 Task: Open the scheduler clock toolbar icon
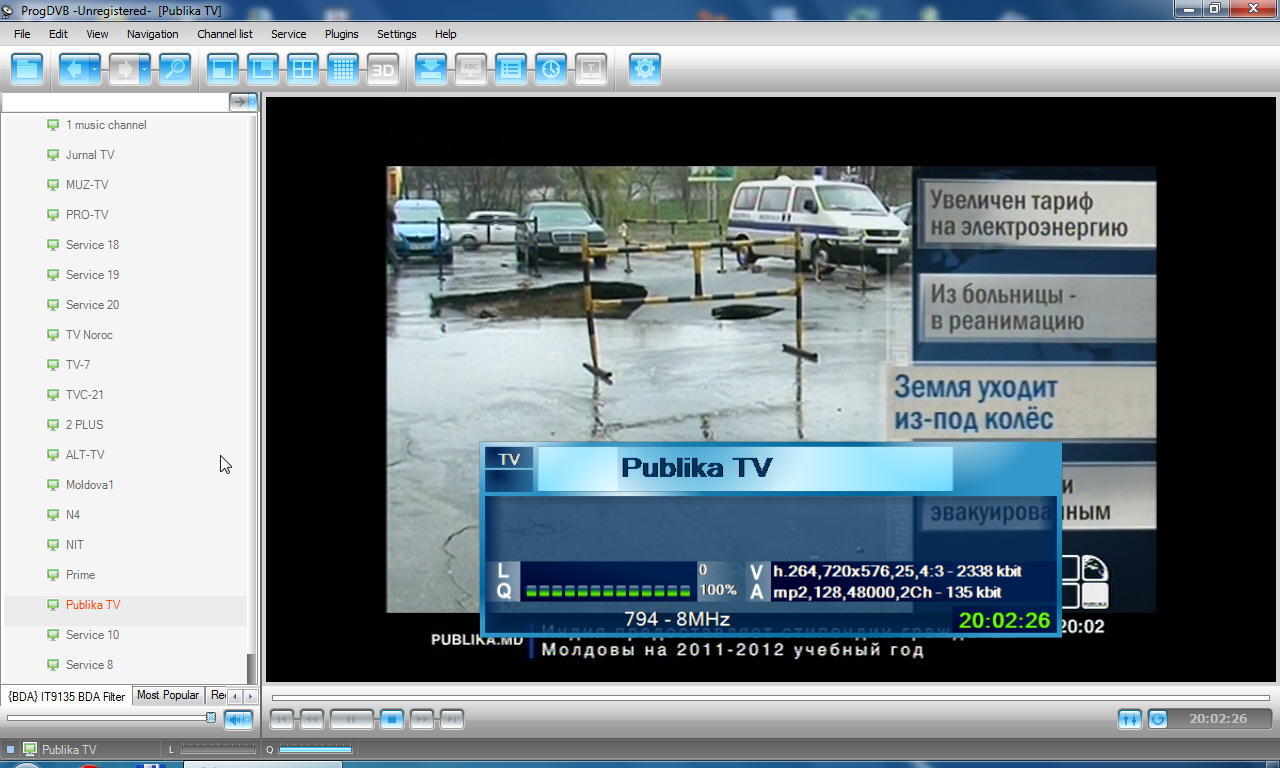pos(551,69)
